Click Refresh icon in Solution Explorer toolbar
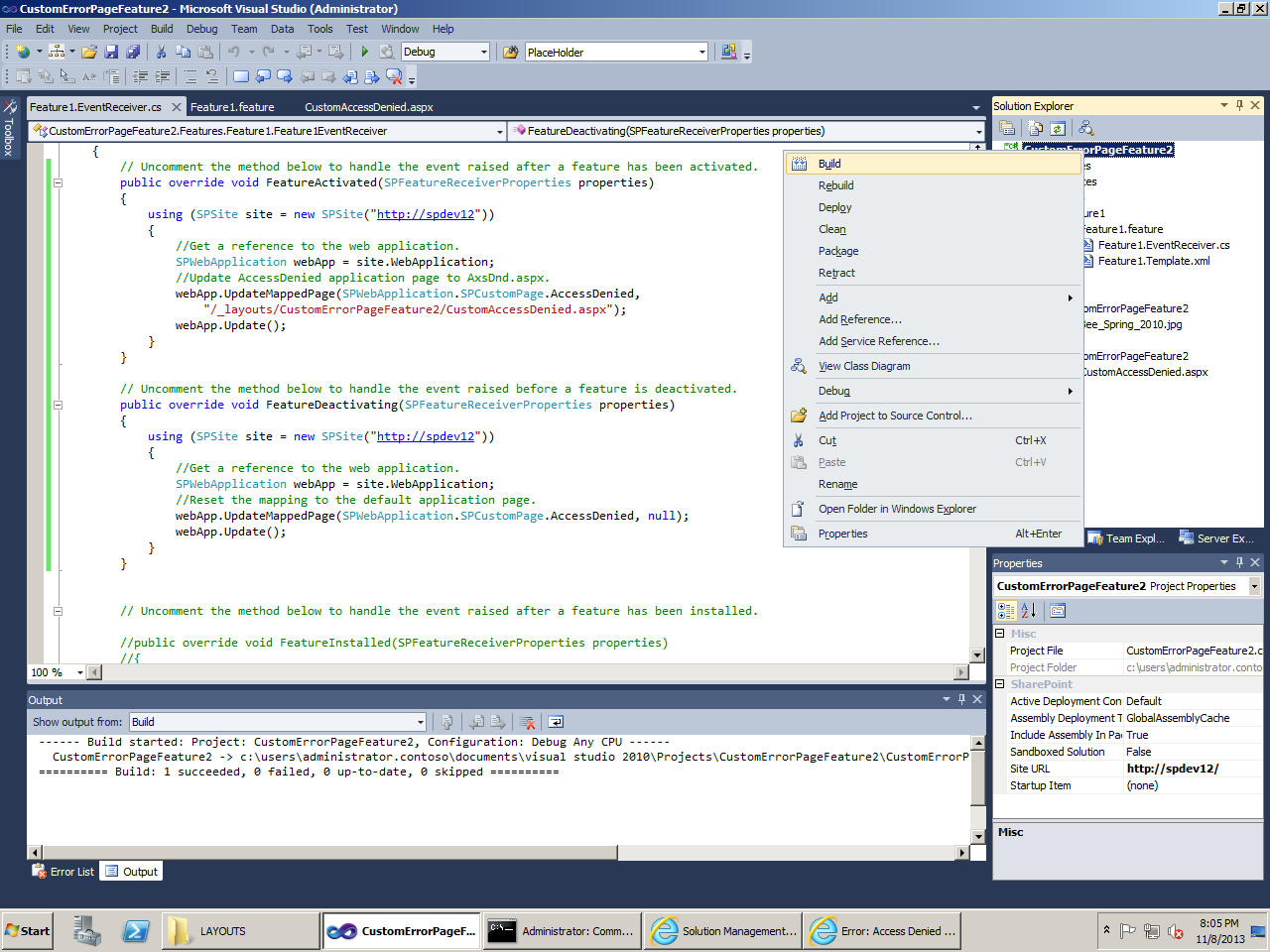Viewport: 1270px width, 952px height. tap(1058, 128)
